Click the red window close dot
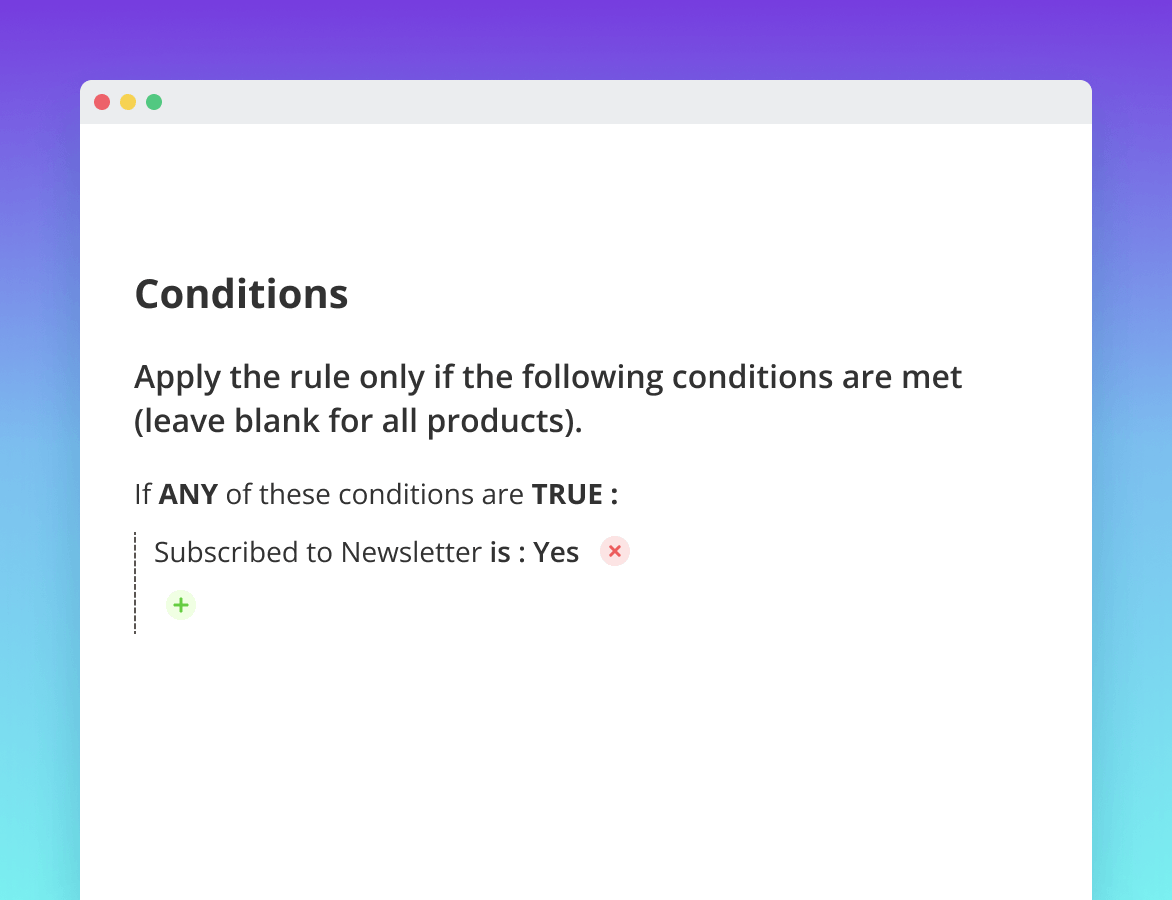This screenshot has width=1172, height=900. click(102, 102)
